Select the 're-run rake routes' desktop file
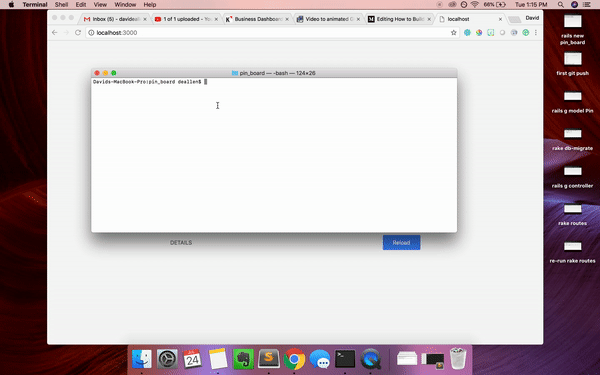 (572, 251)
